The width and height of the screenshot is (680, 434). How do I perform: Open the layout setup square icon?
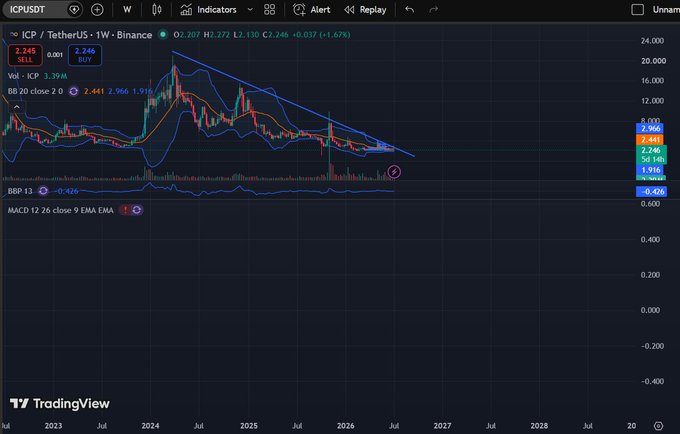(x=638, y=10)
